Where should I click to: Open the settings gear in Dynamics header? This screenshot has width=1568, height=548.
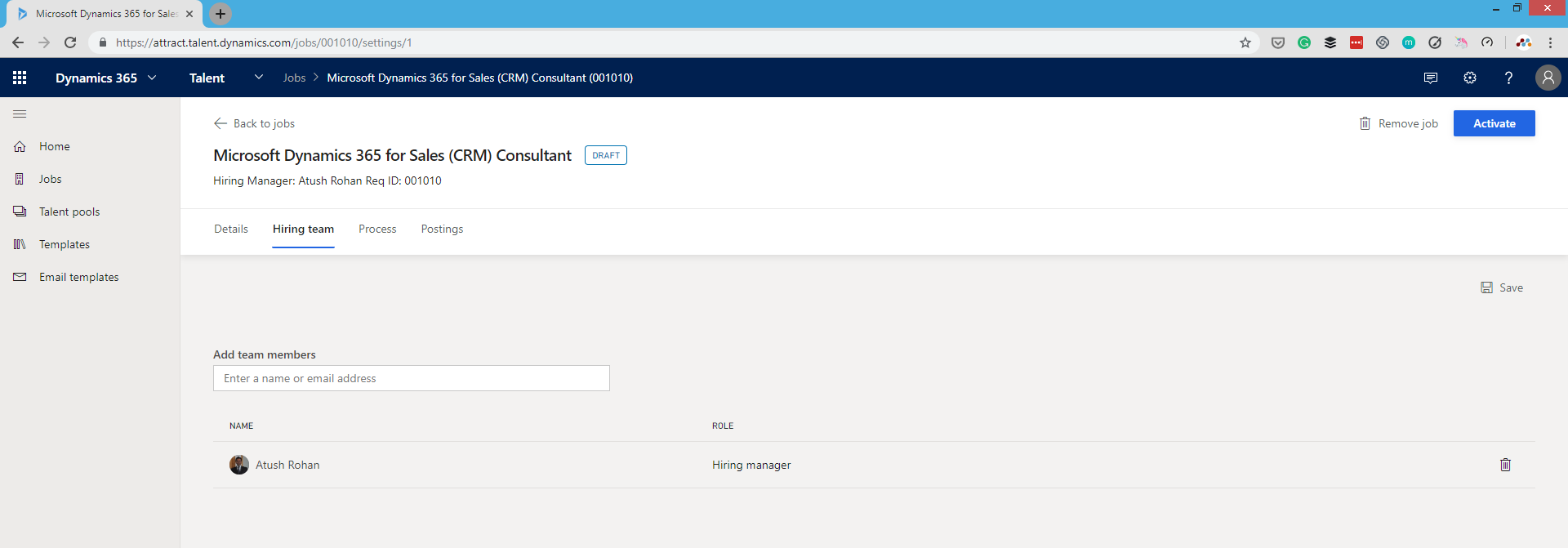pos(1470,78)
